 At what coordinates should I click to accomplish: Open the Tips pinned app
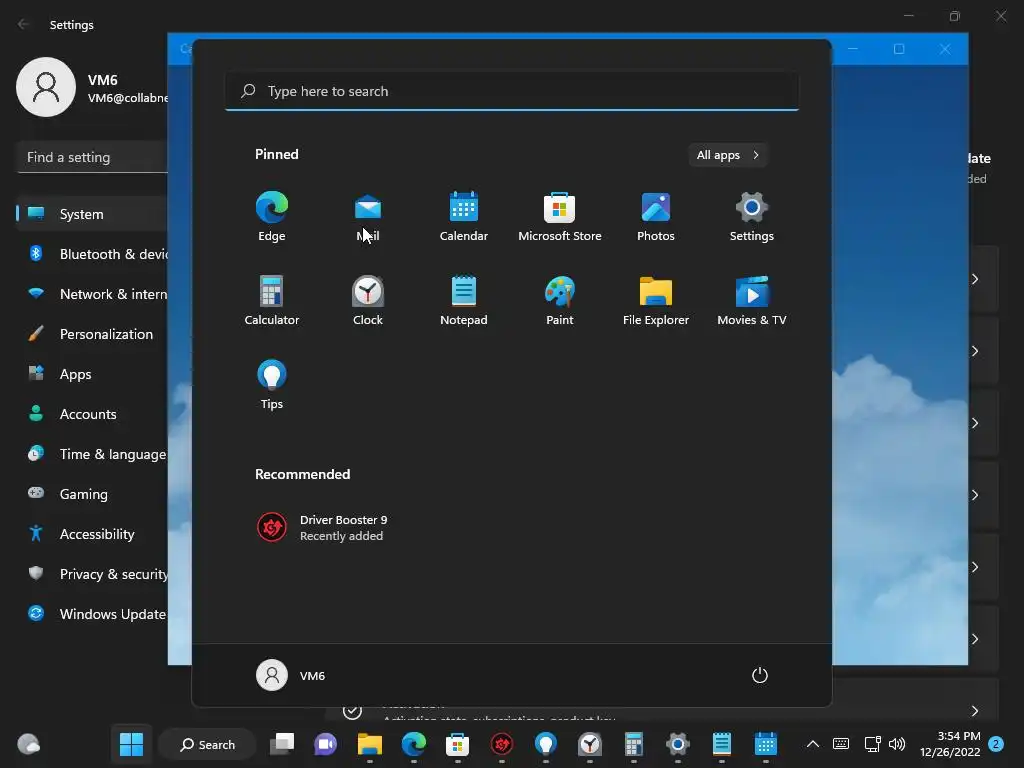point(272,385)
